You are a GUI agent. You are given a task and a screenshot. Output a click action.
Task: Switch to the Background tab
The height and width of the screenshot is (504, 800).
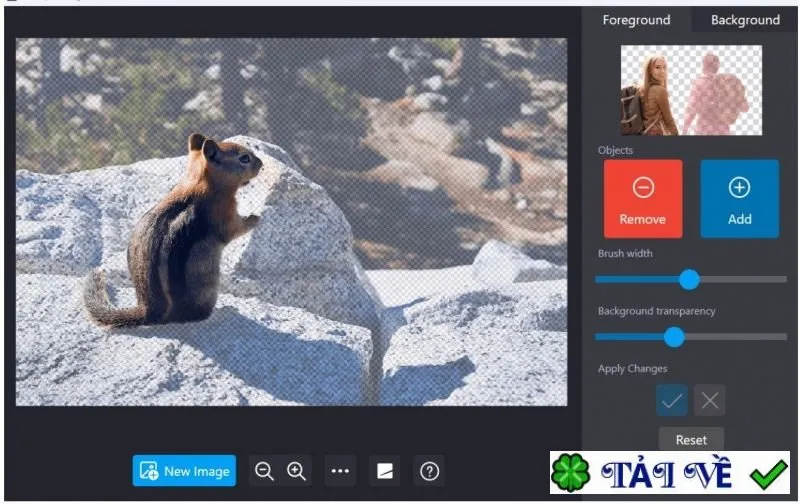[745, 20]
